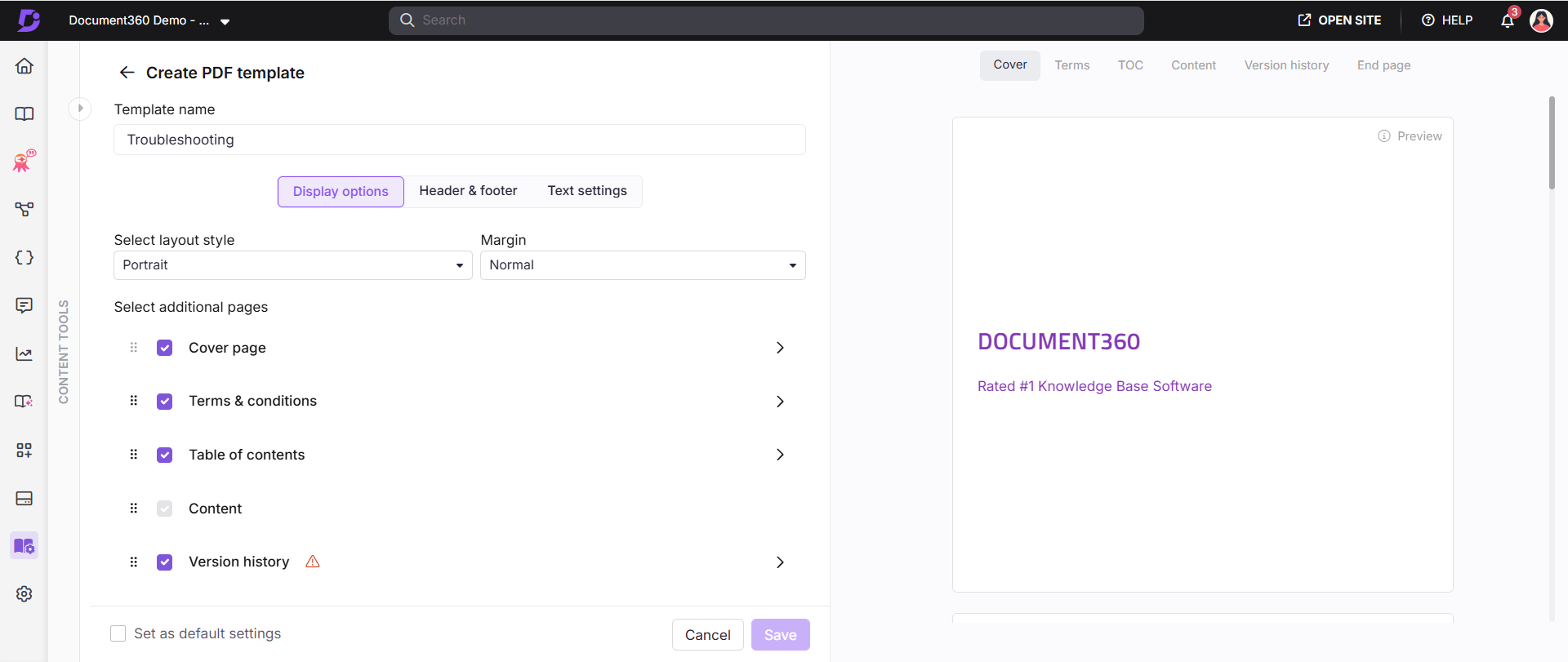
Task: Open the Portrait layout style dropdown
Action: pos(293,265)
